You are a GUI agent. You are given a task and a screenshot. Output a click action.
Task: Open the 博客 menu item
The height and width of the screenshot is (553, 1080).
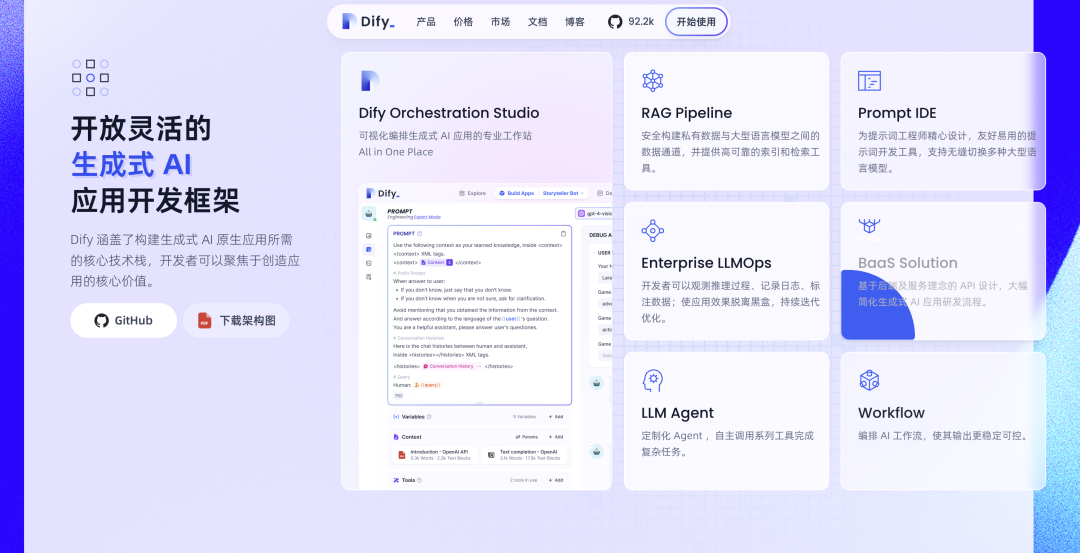pyautogui.click(x=574, y=21)
